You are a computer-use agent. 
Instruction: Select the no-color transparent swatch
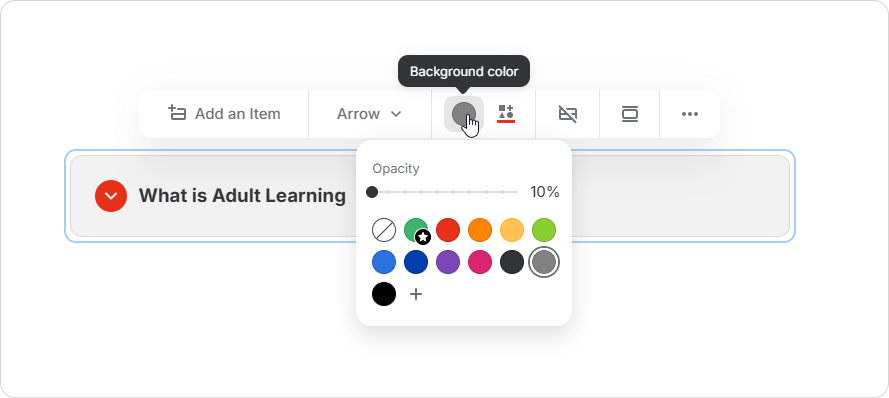(384, 230)
